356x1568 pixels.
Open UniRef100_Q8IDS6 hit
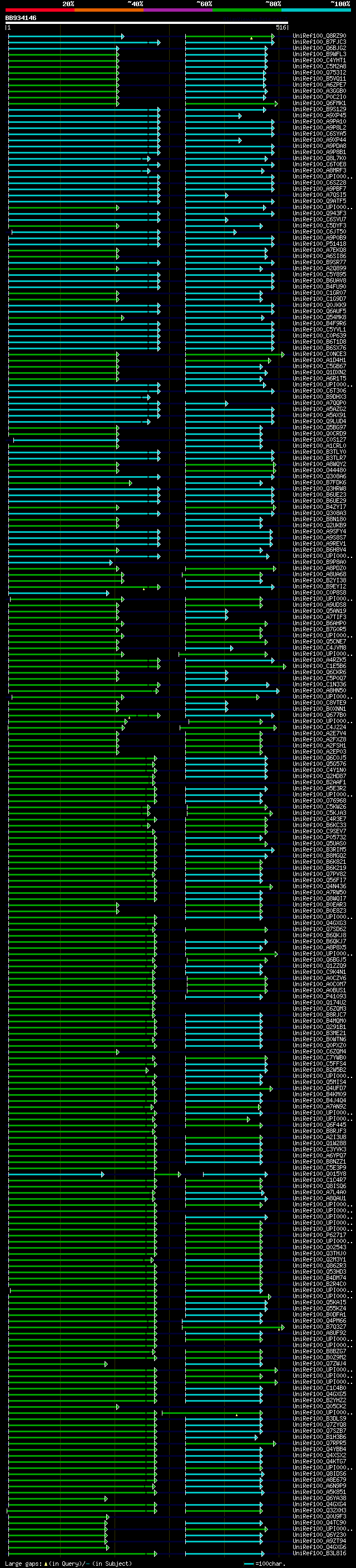click(319, 1474)
